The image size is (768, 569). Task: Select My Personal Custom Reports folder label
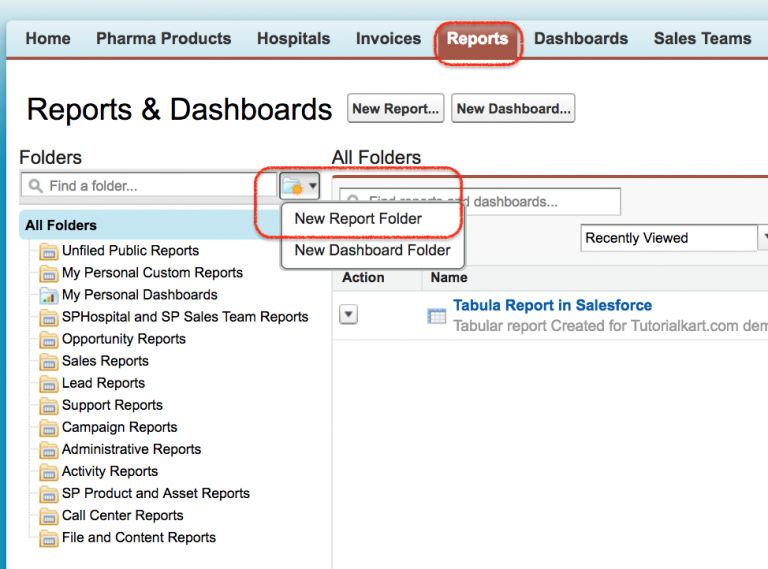tap(152, 273)
